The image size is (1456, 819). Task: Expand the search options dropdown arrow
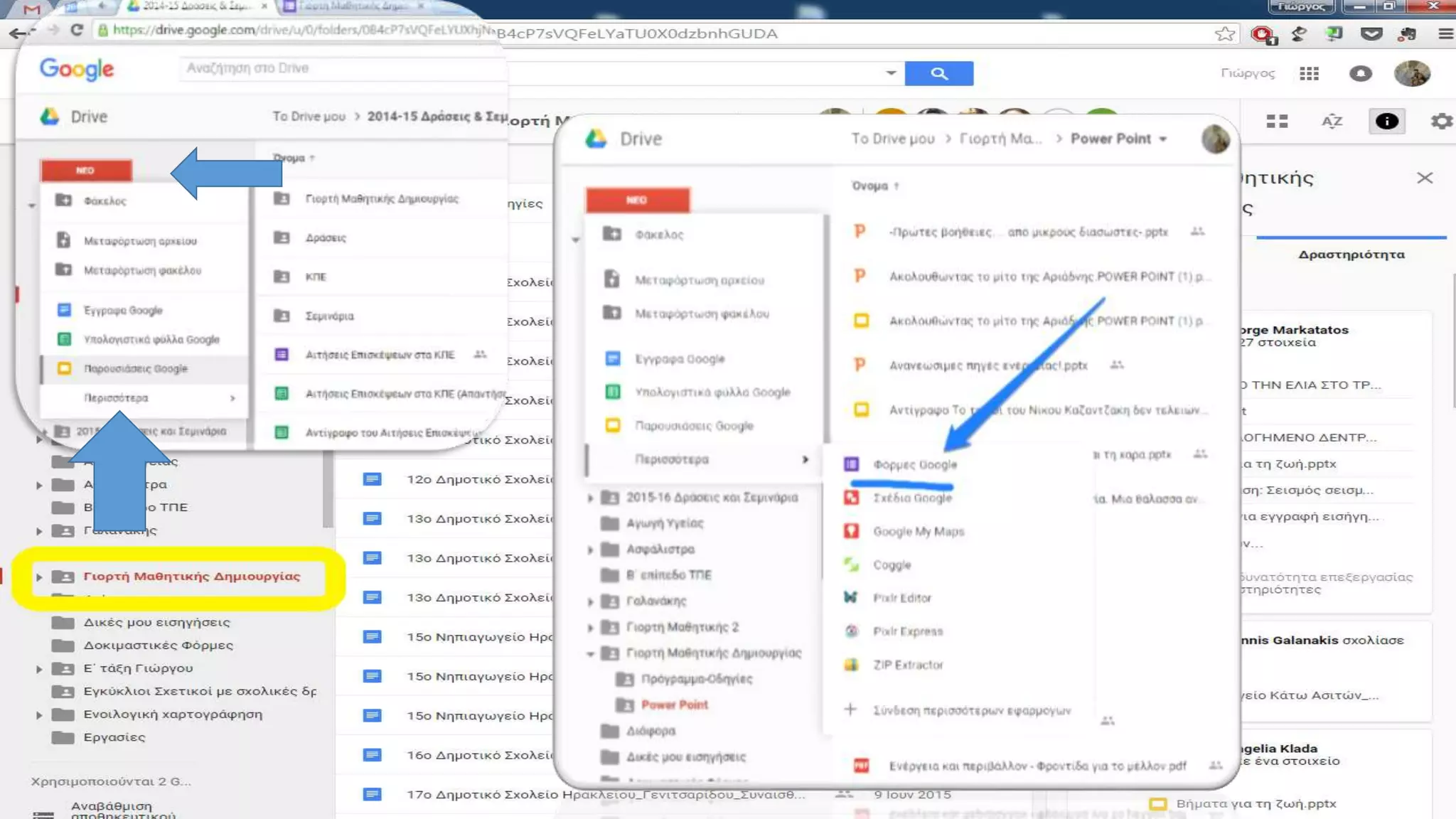[890, 73]
